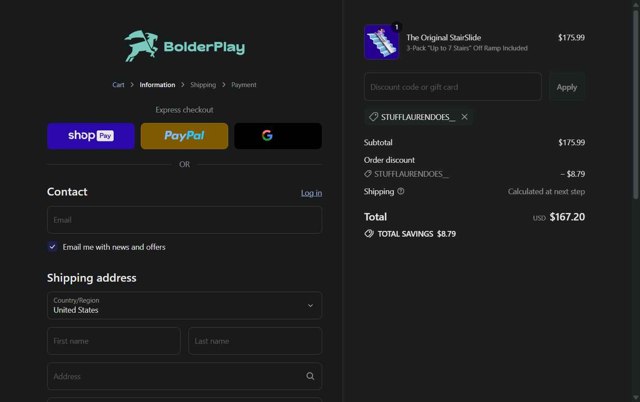Open the StairSlide product thumbnail
This screenshot has height=402, width=640.
[381, 42]
